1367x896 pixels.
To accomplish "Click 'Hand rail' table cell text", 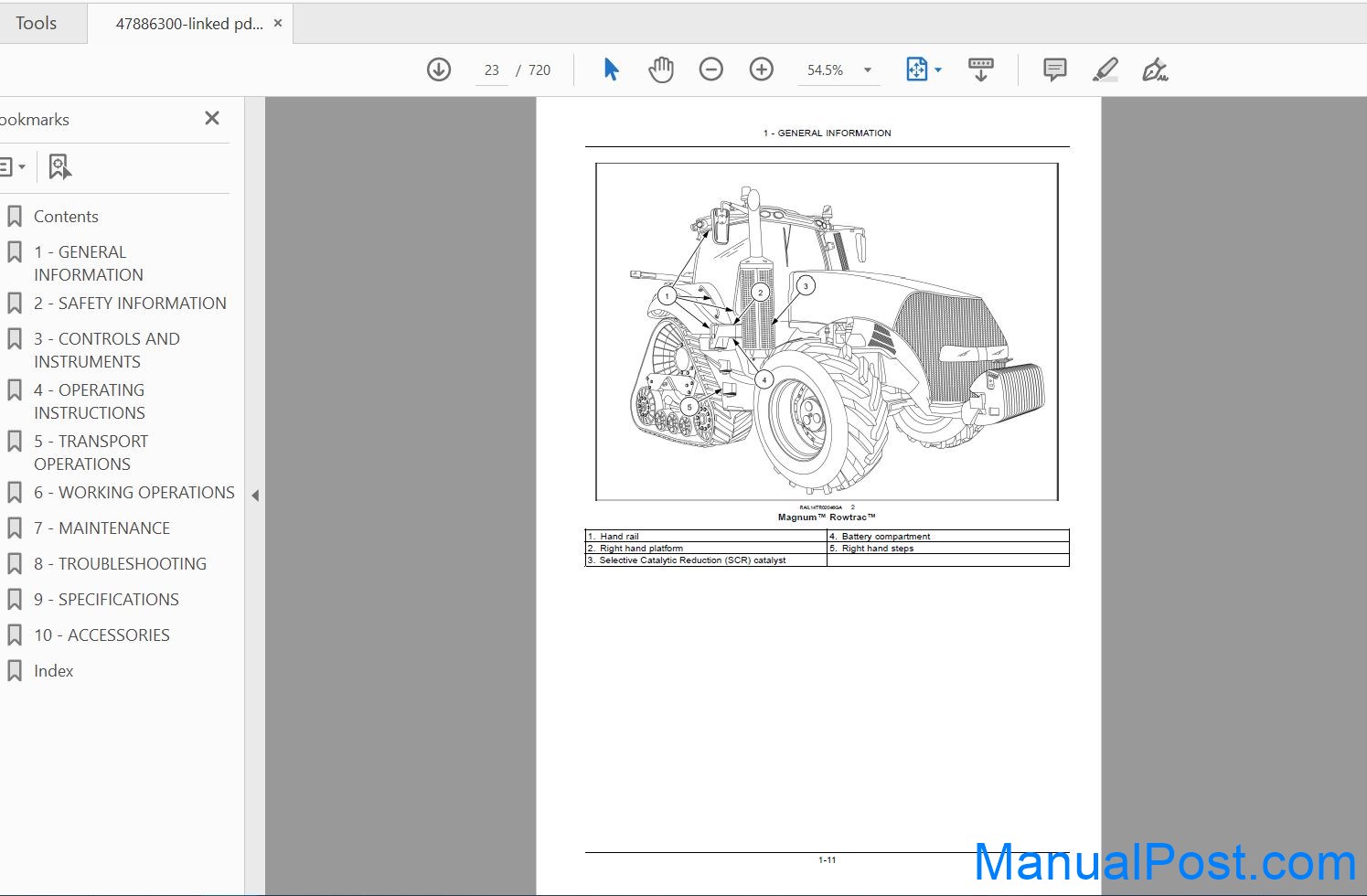I will pyautogui.click(x=619, y=537).
